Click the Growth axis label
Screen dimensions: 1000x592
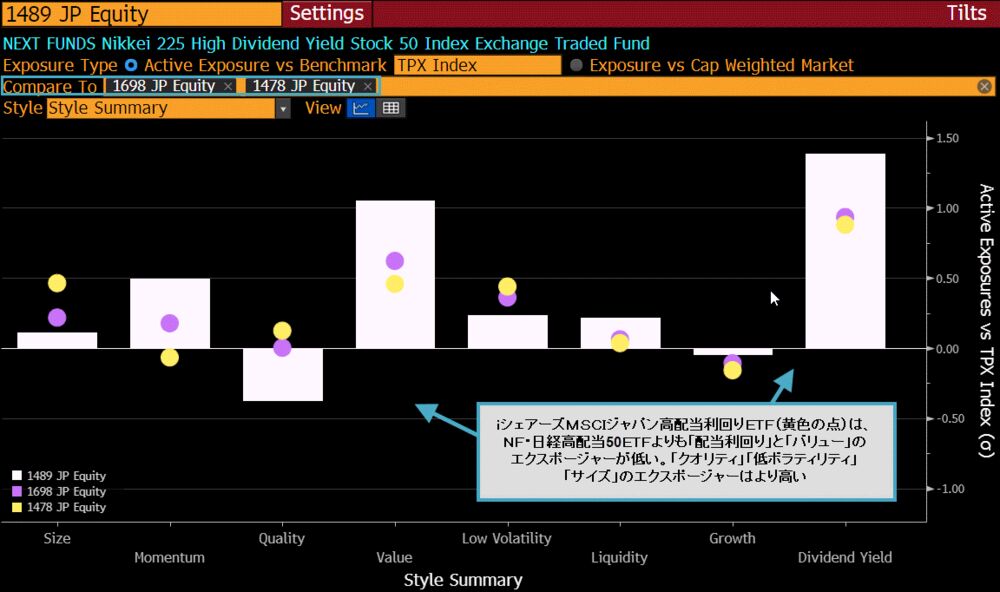click(732, 538)
